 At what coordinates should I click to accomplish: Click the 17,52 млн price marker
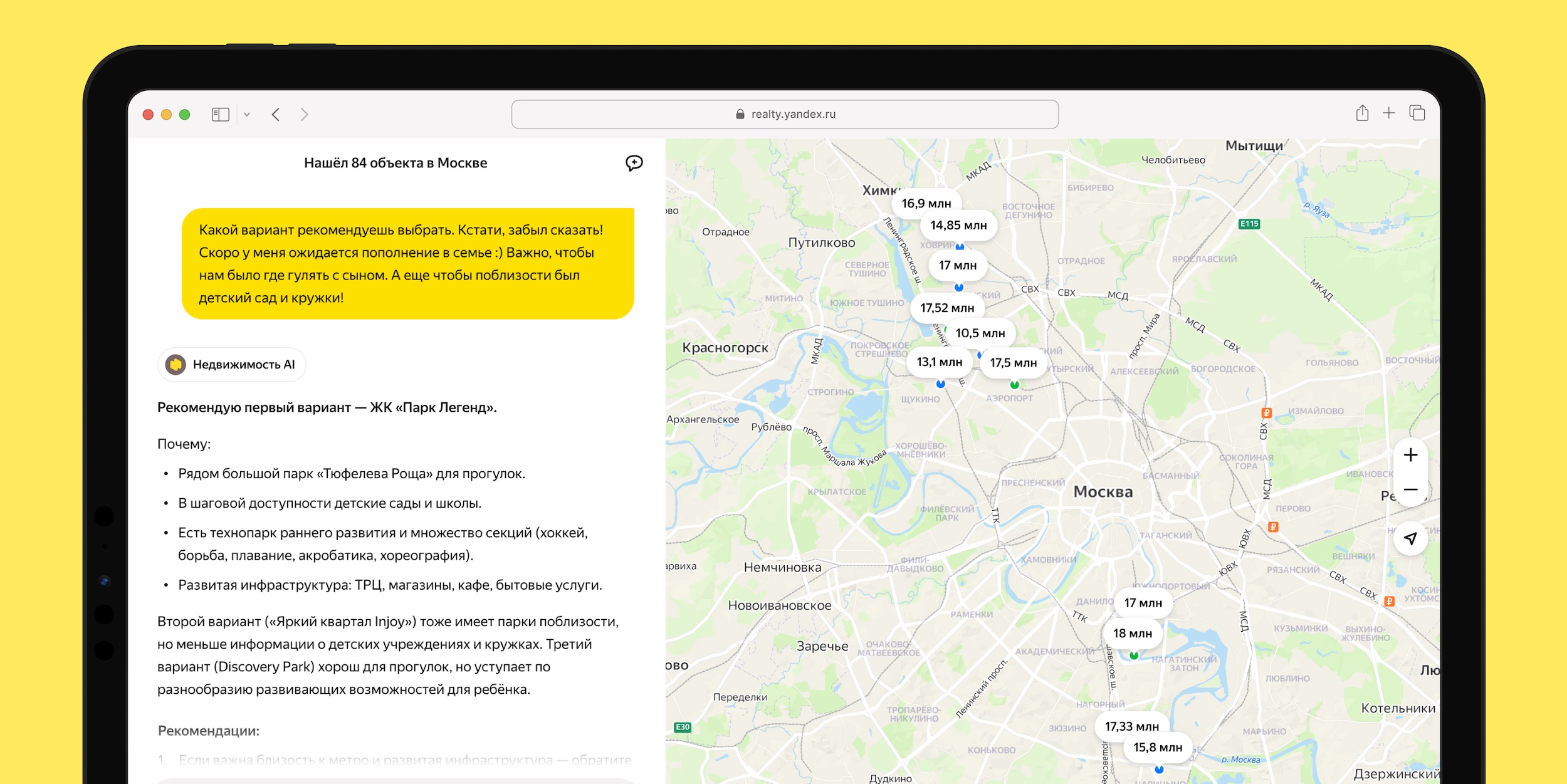946,308
